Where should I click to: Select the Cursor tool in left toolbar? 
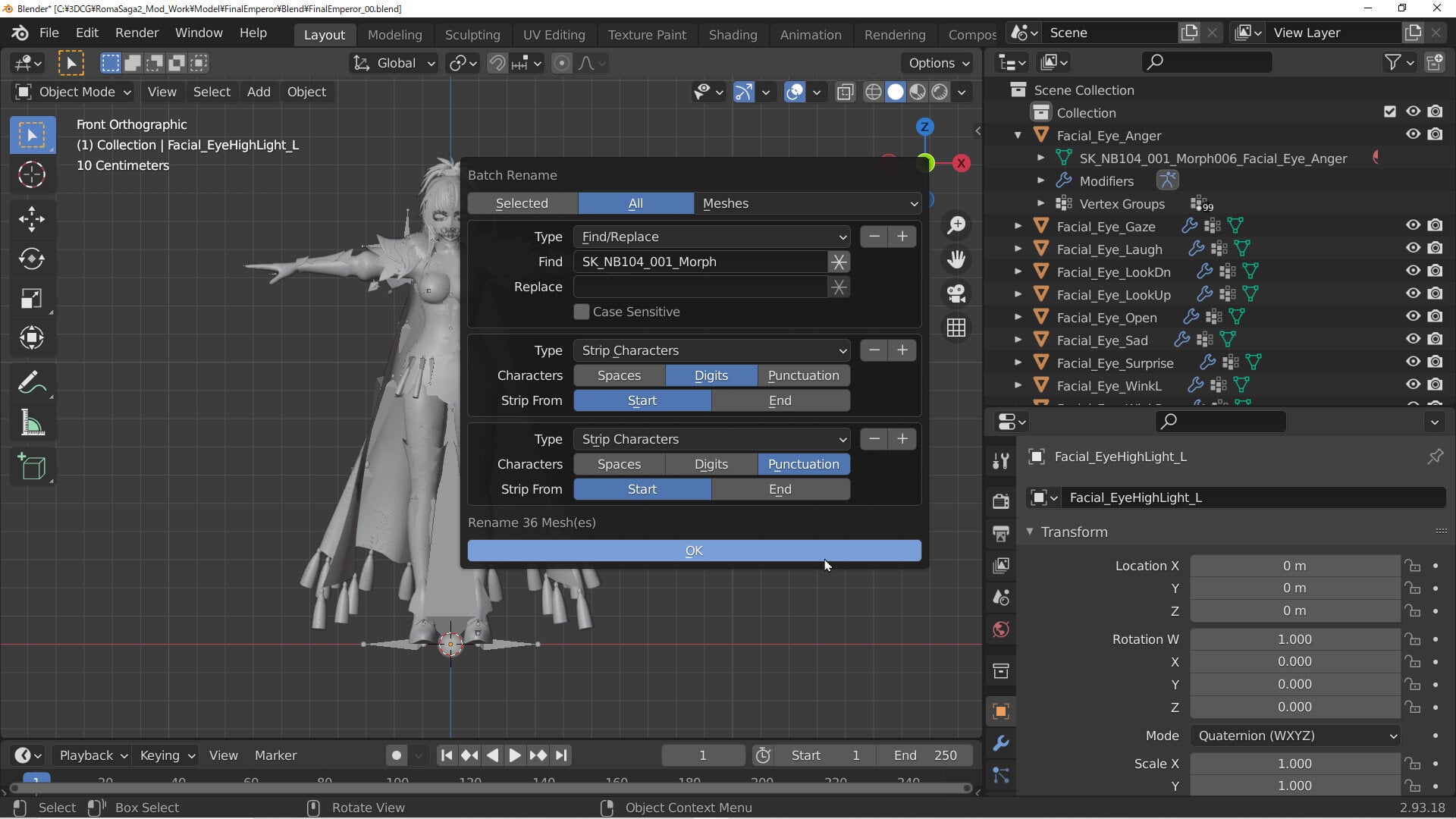coord(32,175)
